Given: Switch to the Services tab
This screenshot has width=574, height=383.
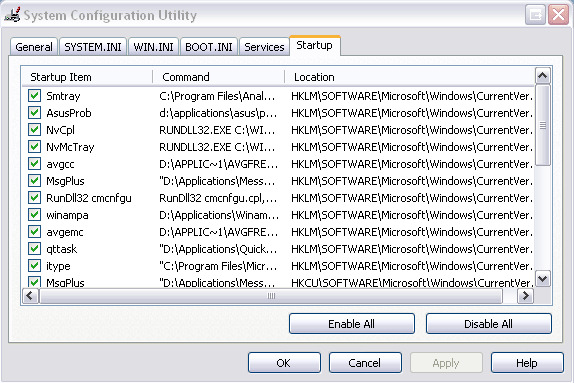Looking at the screenshot, I should tap(264, 47).
